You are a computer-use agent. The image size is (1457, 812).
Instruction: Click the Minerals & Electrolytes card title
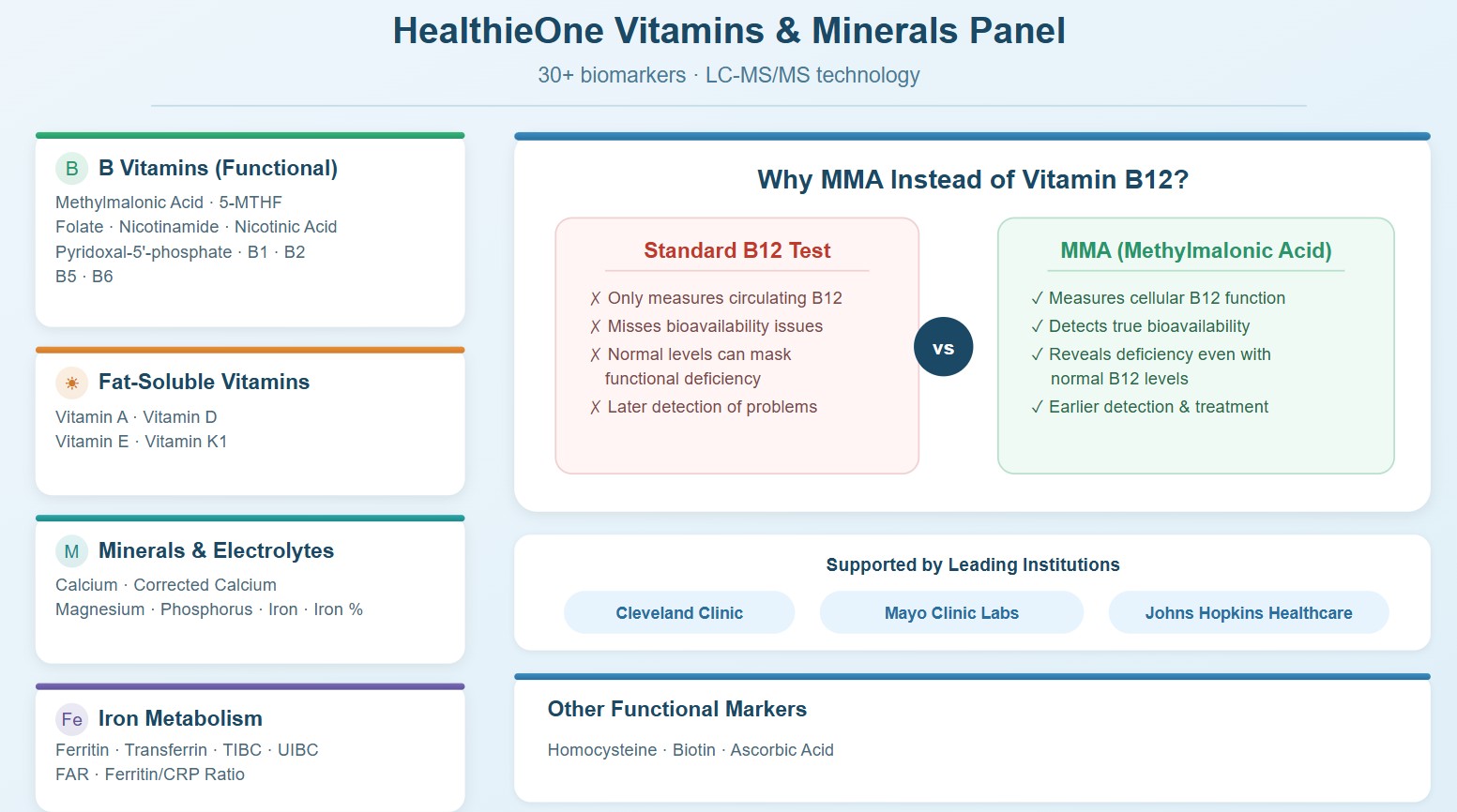point(216,551)
